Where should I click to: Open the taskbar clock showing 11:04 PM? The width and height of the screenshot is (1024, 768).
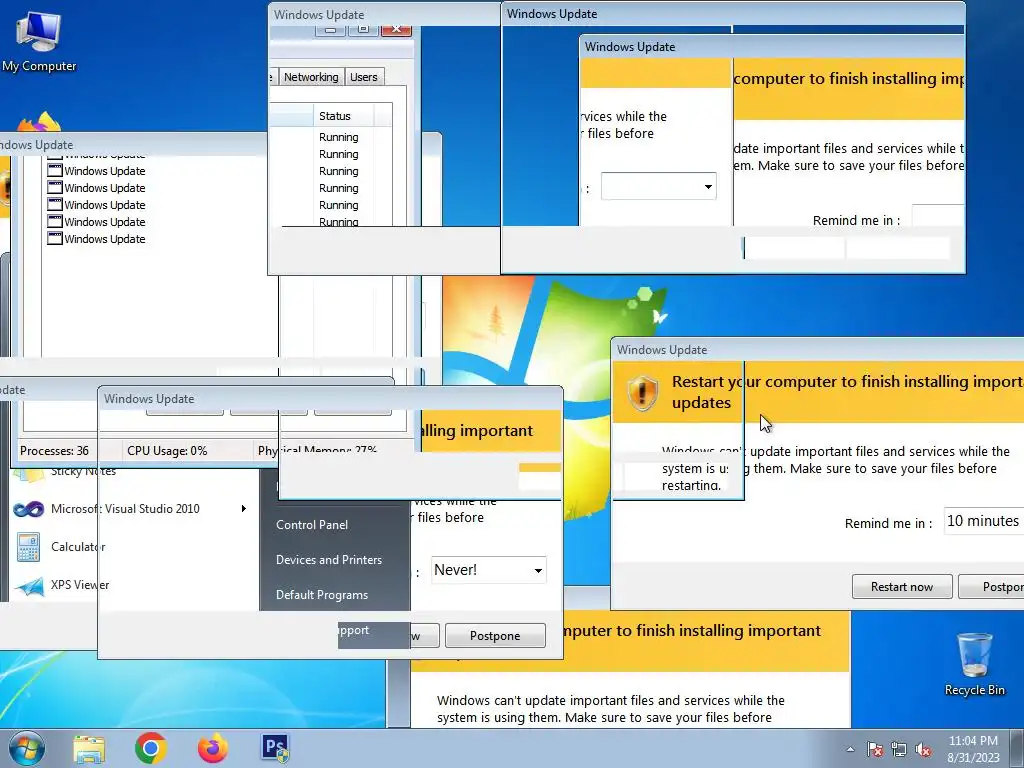pyautogui.click(x=973, y=748)
